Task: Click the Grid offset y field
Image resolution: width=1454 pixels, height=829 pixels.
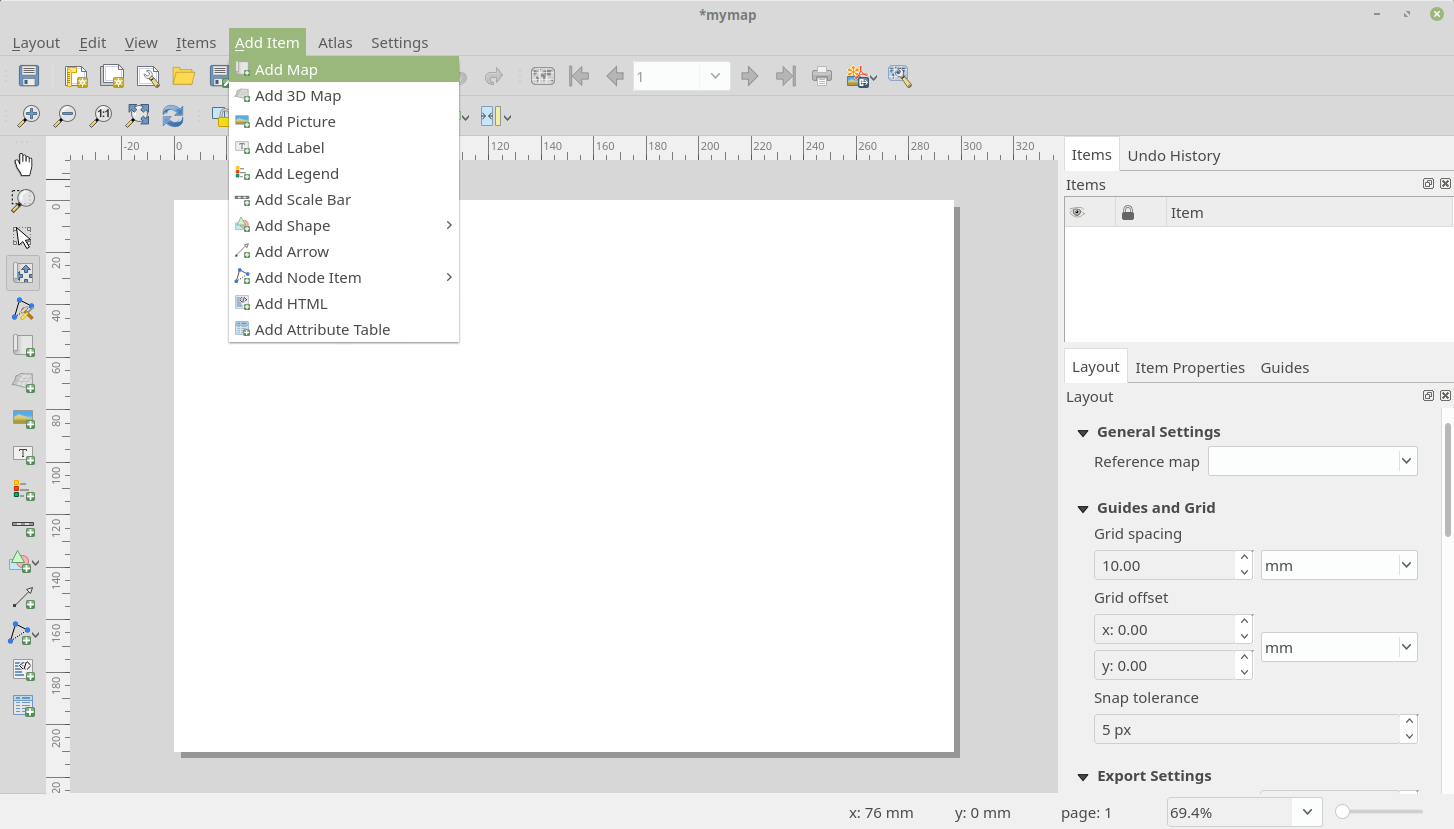Action: [x=1165, y=665]
